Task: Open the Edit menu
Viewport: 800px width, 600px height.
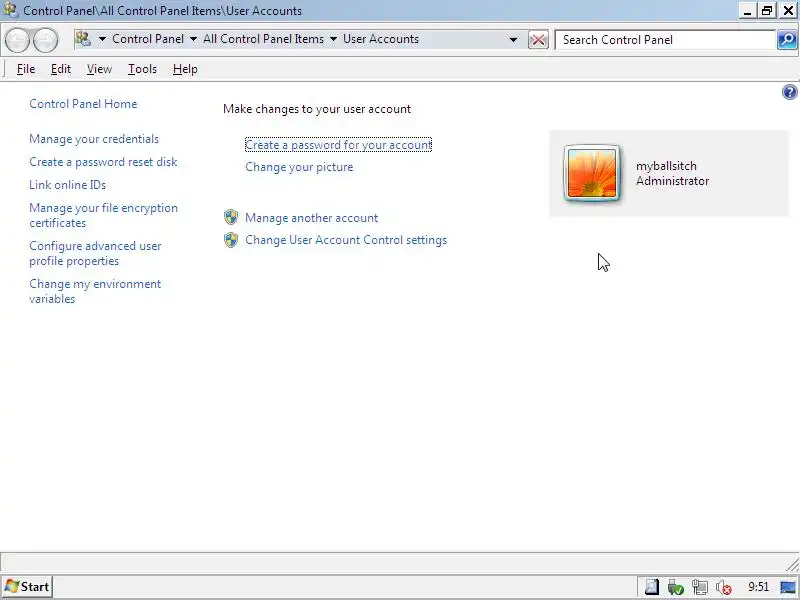Action: coord(61,69)
